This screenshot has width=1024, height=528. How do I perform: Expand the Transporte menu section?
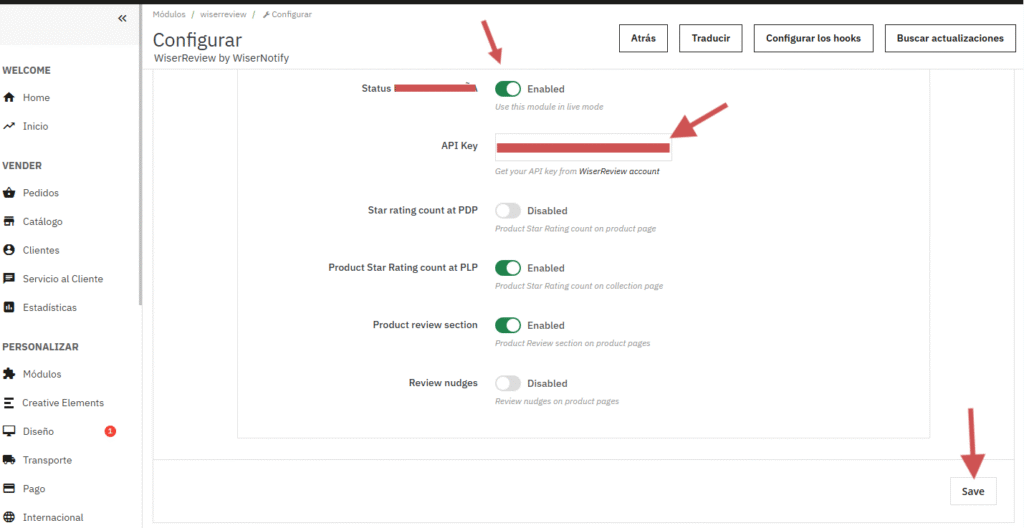coord(46,460)
